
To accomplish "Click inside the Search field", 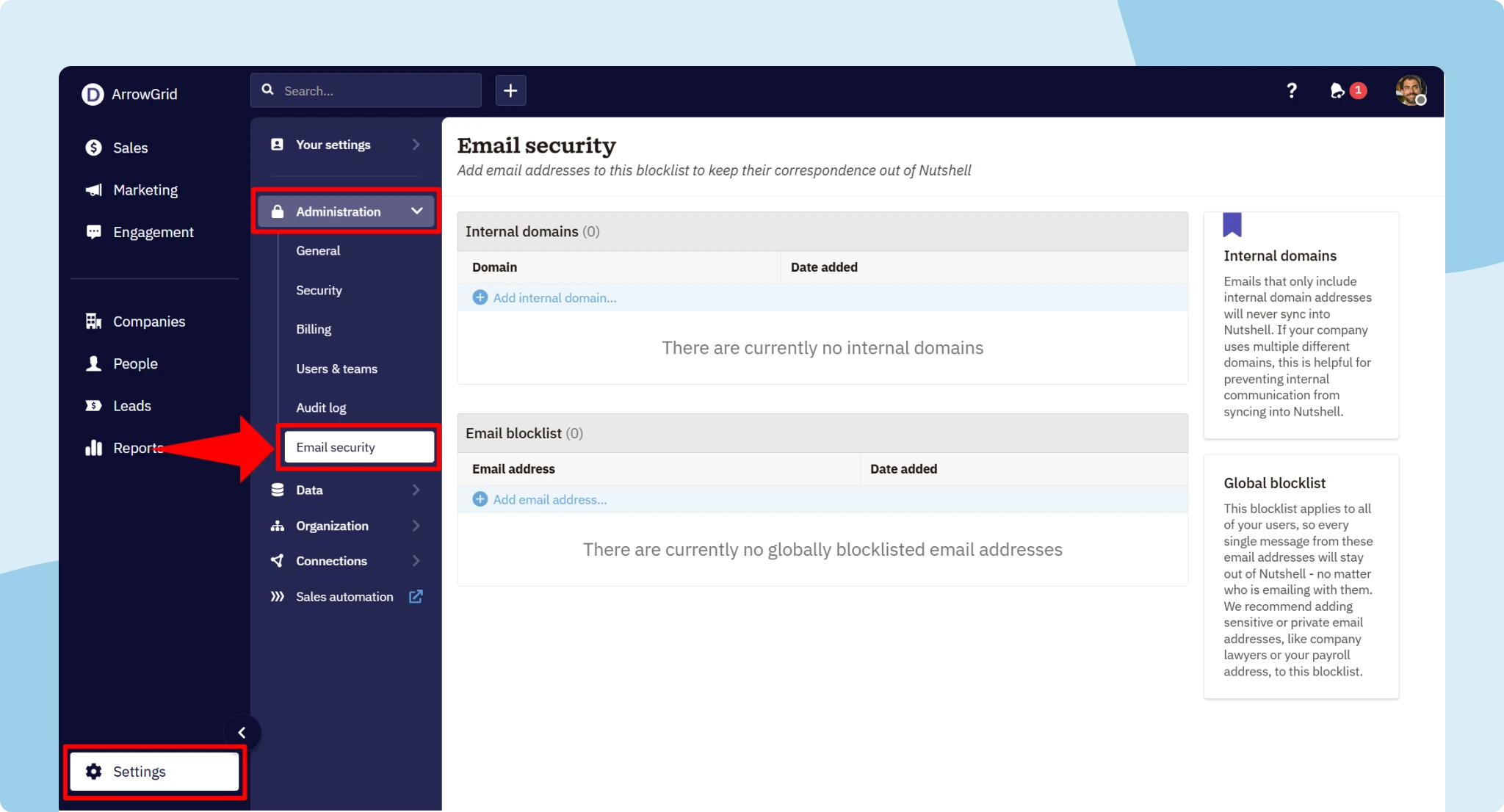I will pyautogui.click(x=365, y=90).
